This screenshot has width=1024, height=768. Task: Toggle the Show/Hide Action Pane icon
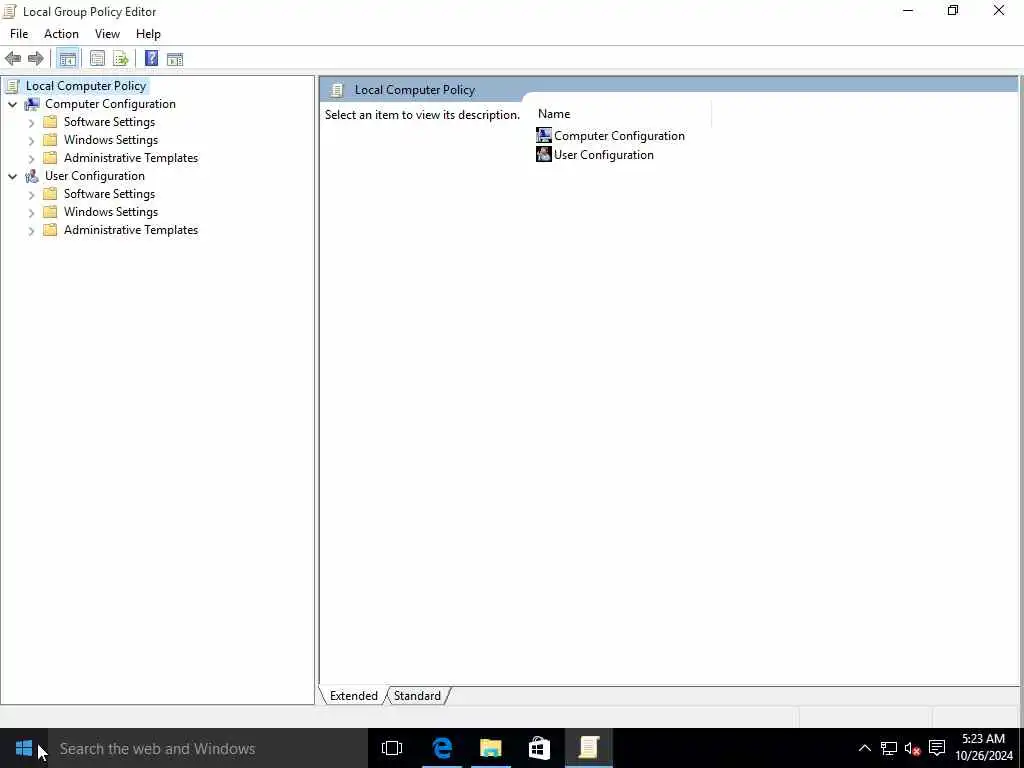point(175,59)
